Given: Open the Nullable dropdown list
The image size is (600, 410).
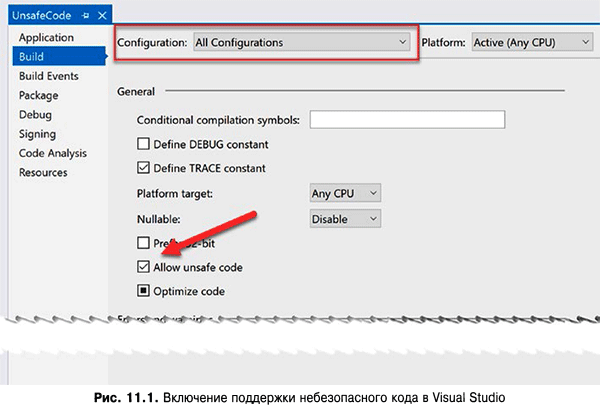Looking at the screenshot, I should pos(345,218).
